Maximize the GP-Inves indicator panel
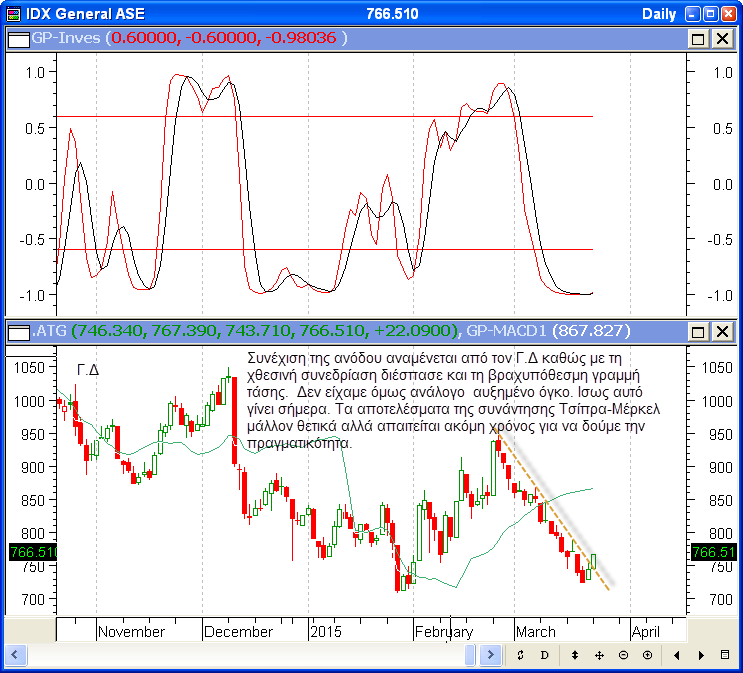 click(x=698, y=38)
